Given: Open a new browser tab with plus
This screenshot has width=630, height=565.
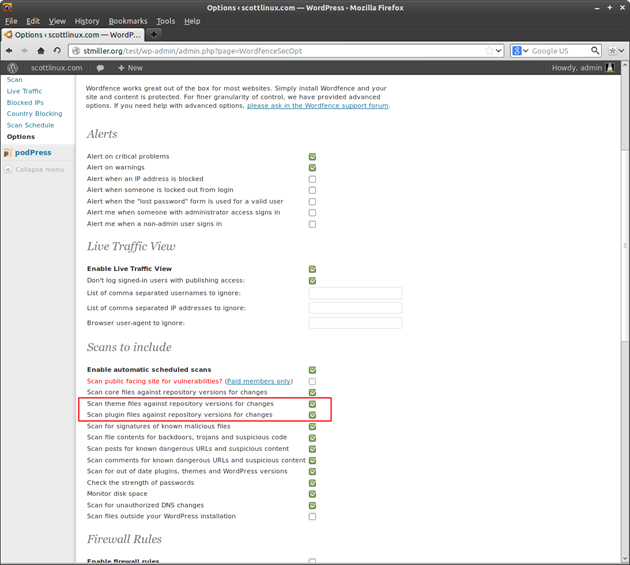Looking at the screenshot, I should pos(154,34).
